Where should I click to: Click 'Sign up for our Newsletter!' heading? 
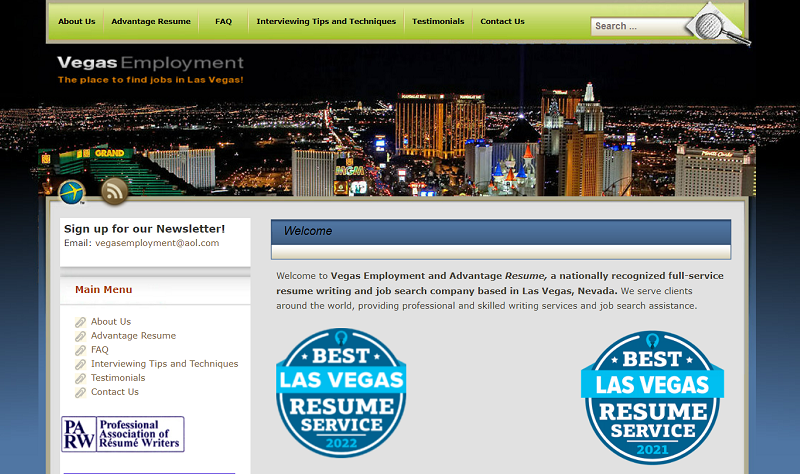pyautogui.click(x=144, y=229)
